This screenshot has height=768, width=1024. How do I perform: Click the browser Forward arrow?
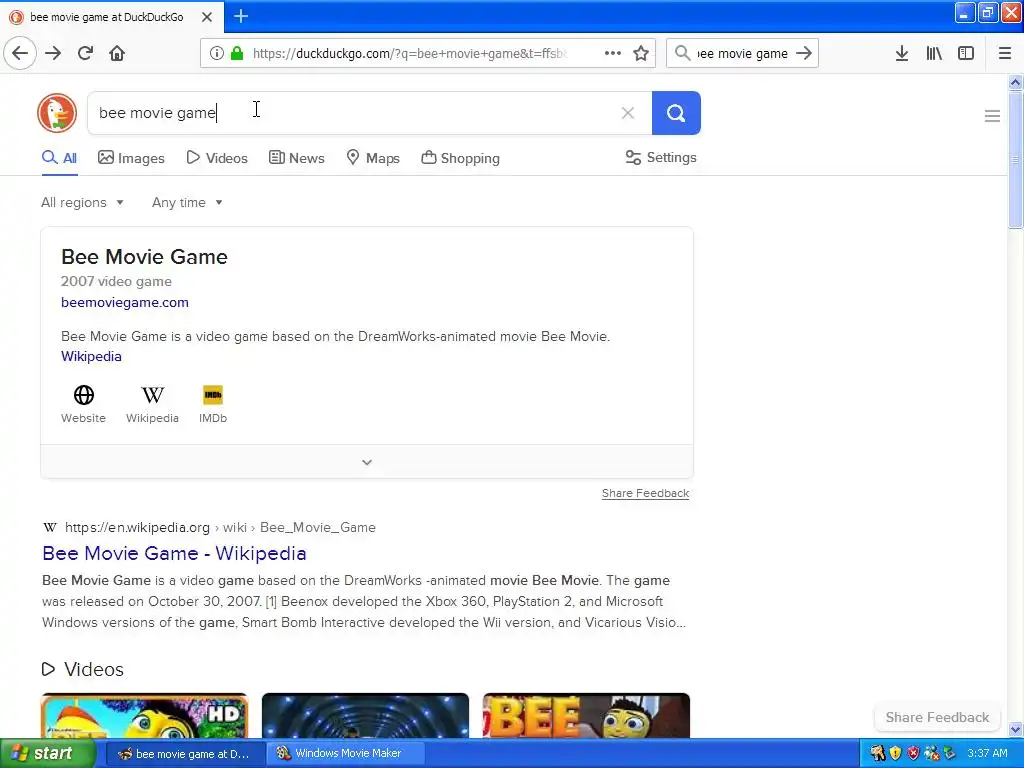click(x=53, y=53)
